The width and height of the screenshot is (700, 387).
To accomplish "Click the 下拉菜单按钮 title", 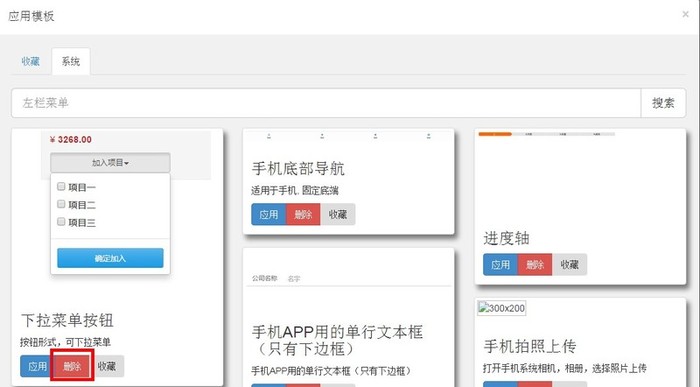I will pos(67,320).
